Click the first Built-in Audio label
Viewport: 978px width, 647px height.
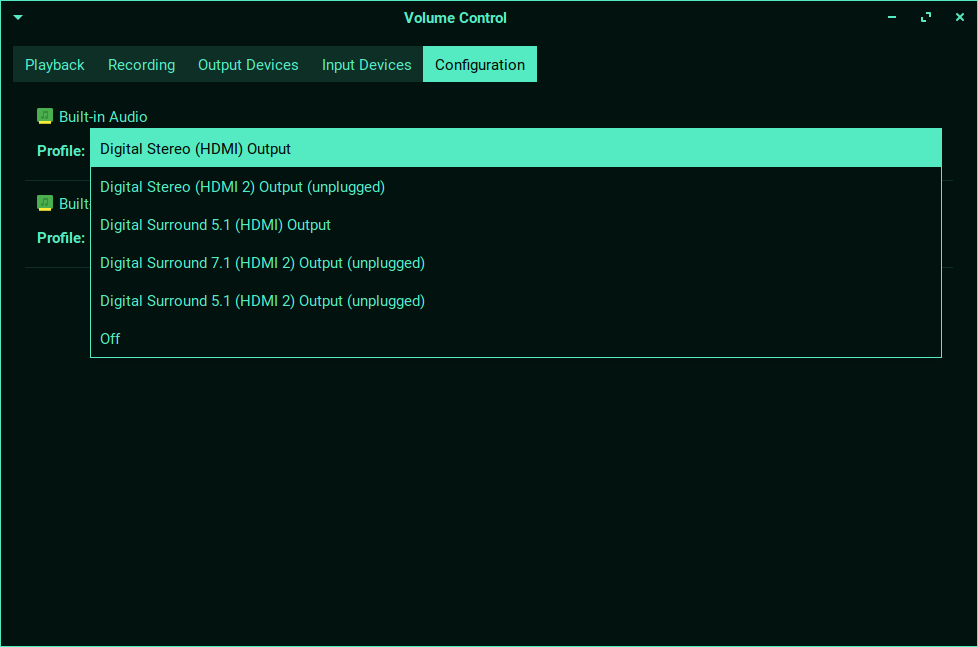click(103, 117)
